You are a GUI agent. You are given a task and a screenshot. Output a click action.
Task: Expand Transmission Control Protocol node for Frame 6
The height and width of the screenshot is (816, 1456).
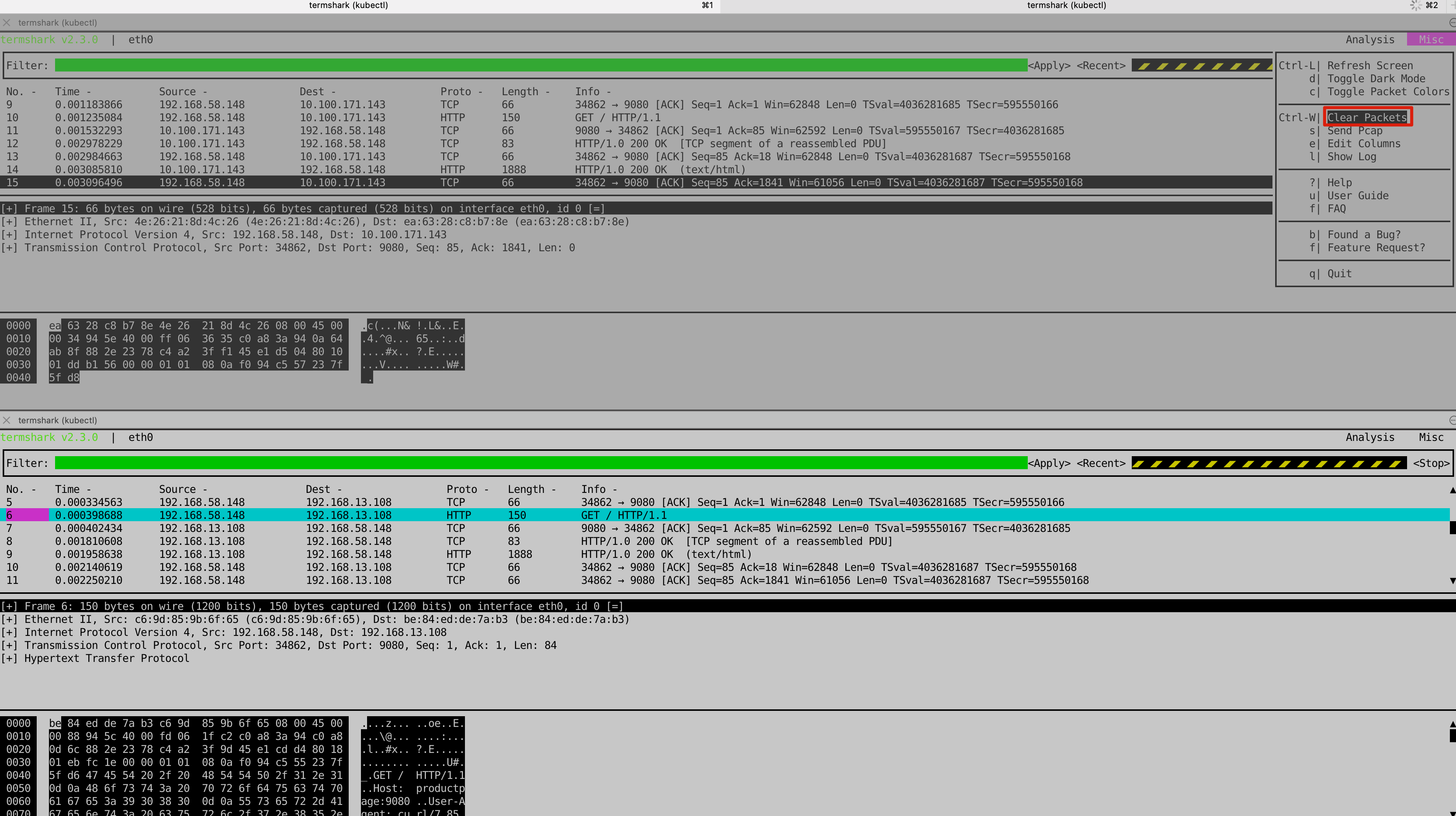[10, 645]
